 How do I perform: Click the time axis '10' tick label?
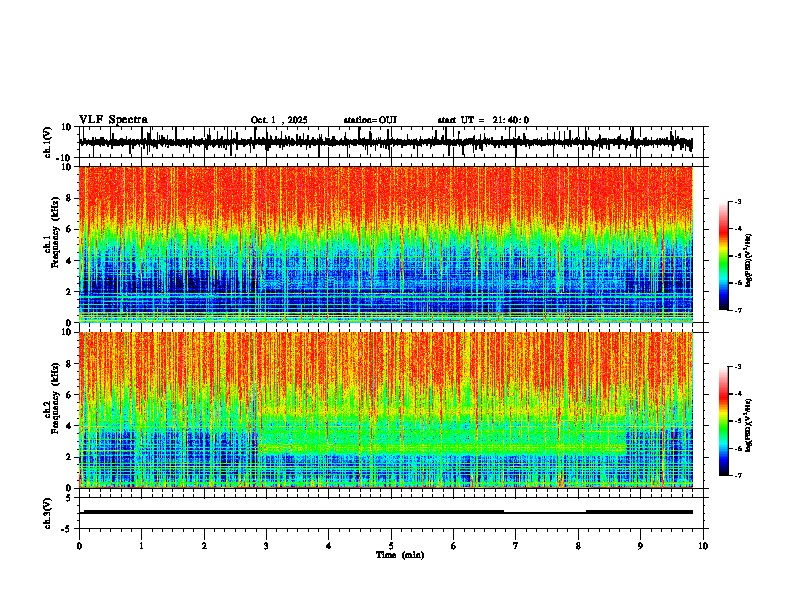(703, 546)
